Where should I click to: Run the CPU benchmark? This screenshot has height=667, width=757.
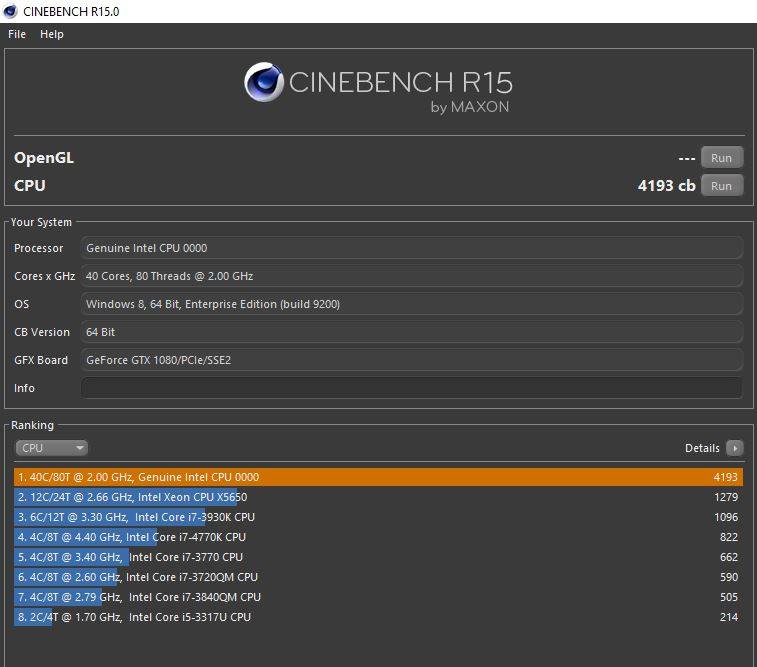(721, 186)
